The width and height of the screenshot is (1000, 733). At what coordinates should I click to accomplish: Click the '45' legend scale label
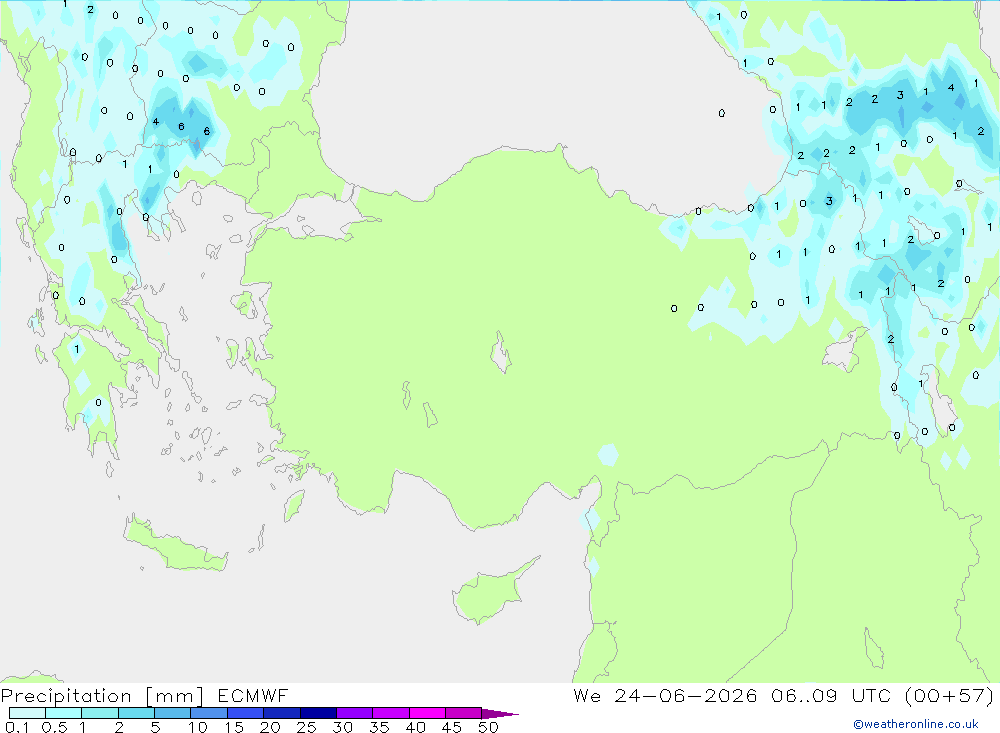click(452, 727)
